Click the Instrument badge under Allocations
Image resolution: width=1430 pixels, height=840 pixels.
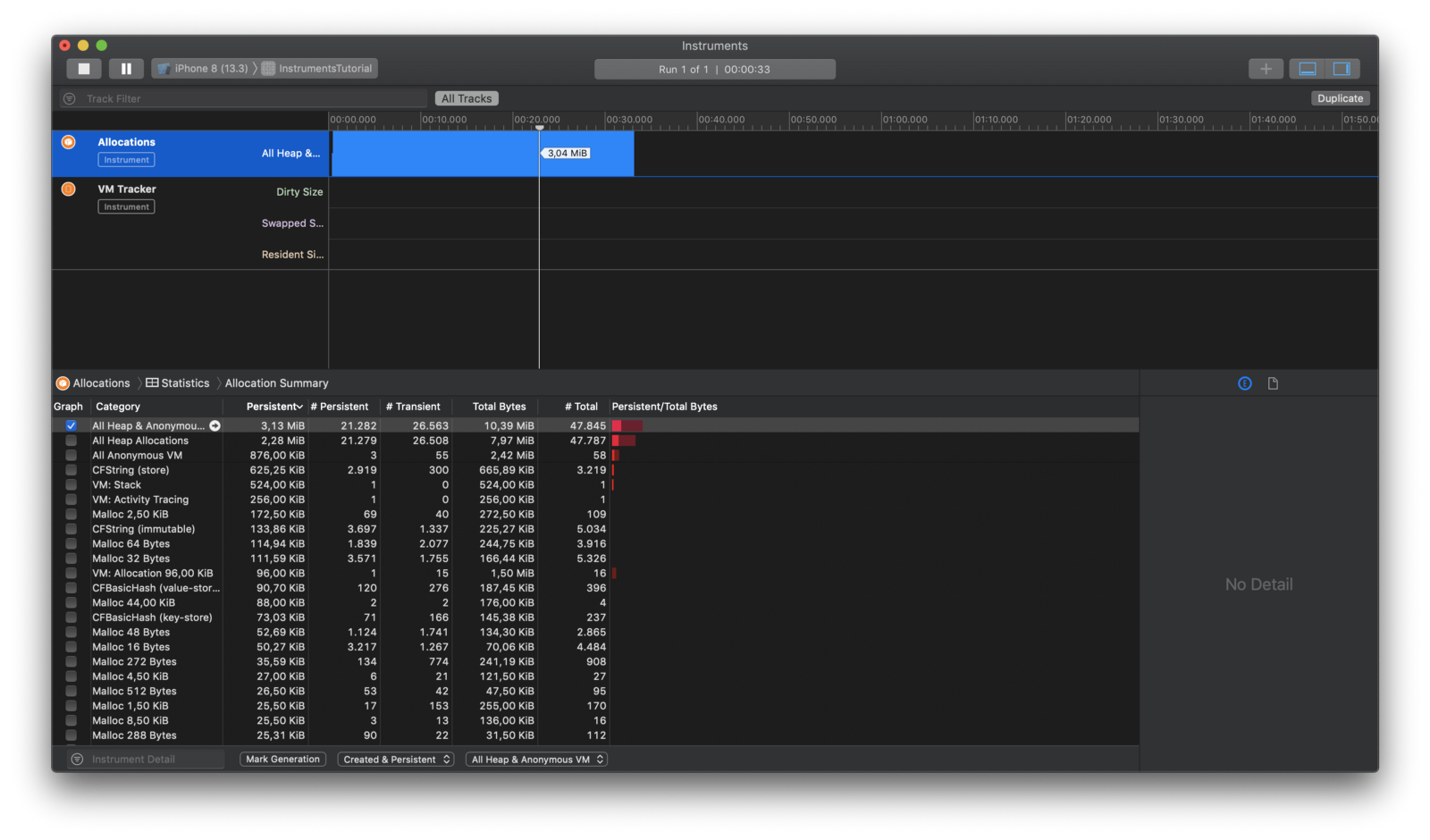pos(126,160)
